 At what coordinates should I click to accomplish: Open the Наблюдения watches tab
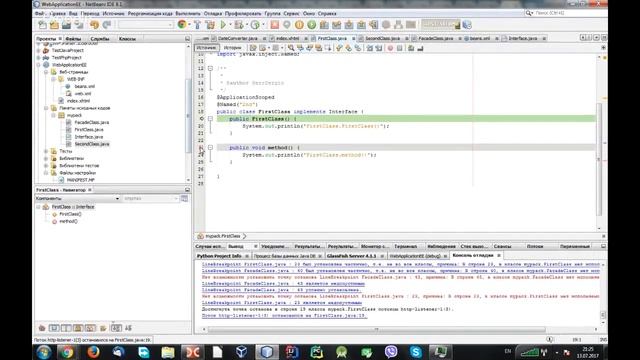coord(441,247)
